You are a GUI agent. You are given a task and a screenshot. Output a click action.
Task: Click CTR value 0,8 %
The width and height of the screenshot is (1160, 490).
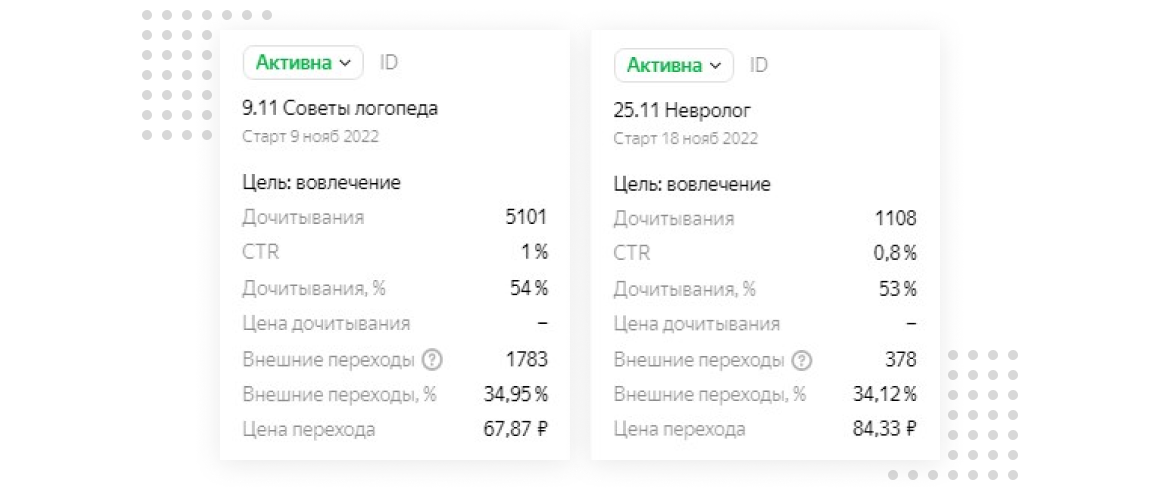(x=894, y=253)
